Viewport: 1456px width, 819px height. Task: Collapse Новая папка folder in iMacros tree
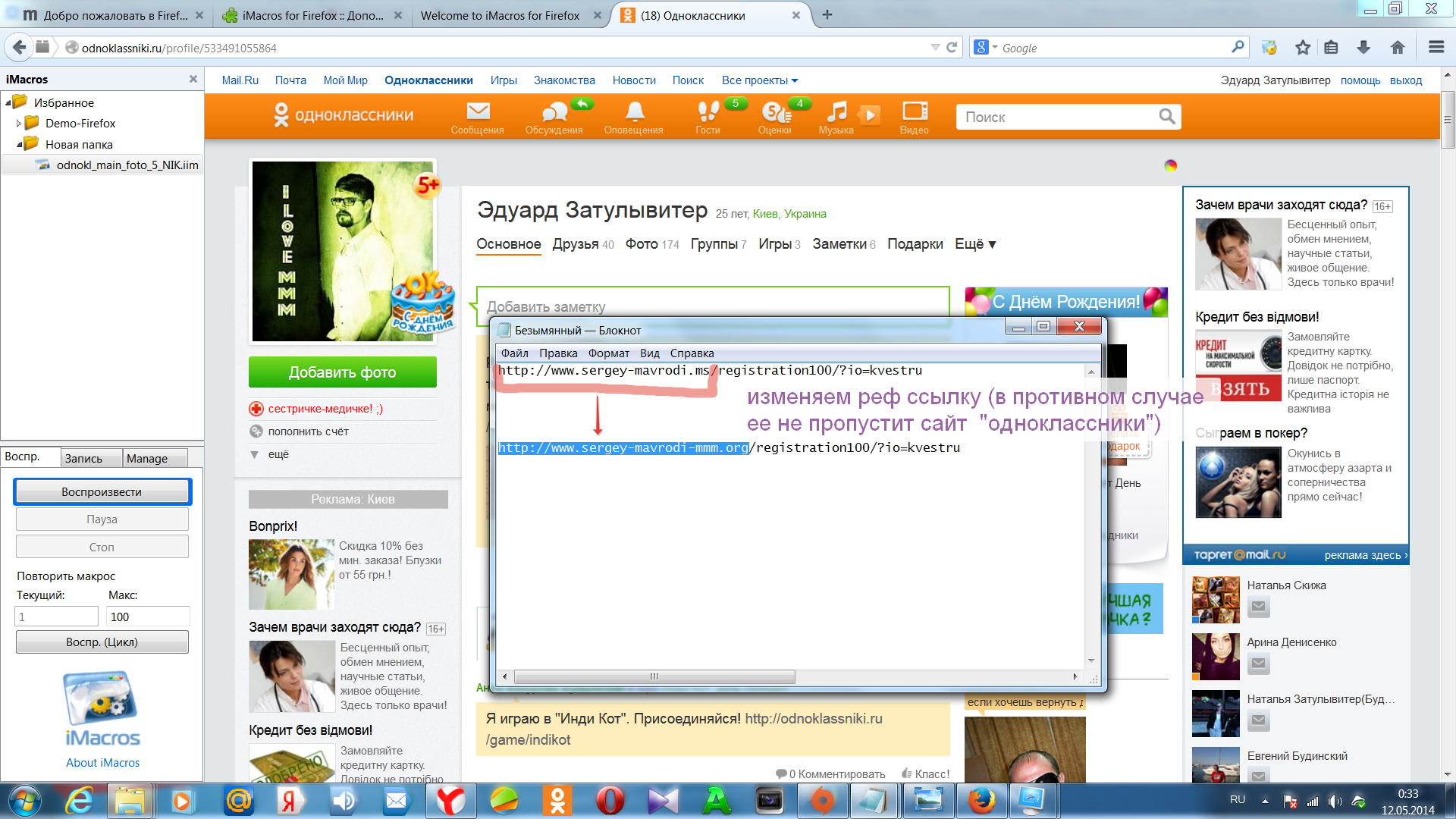point(19,144)
